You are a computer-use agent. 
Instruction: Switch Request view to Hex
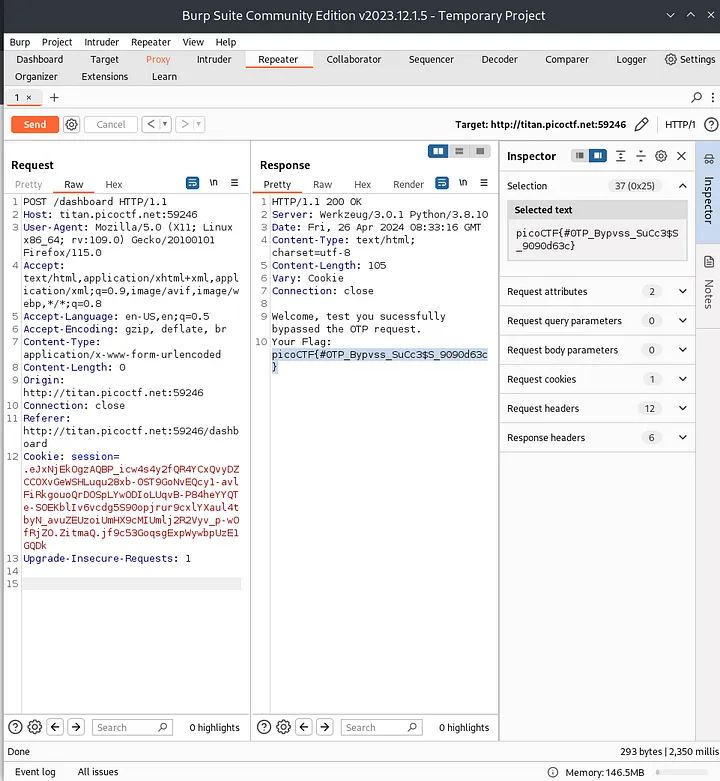114,184
